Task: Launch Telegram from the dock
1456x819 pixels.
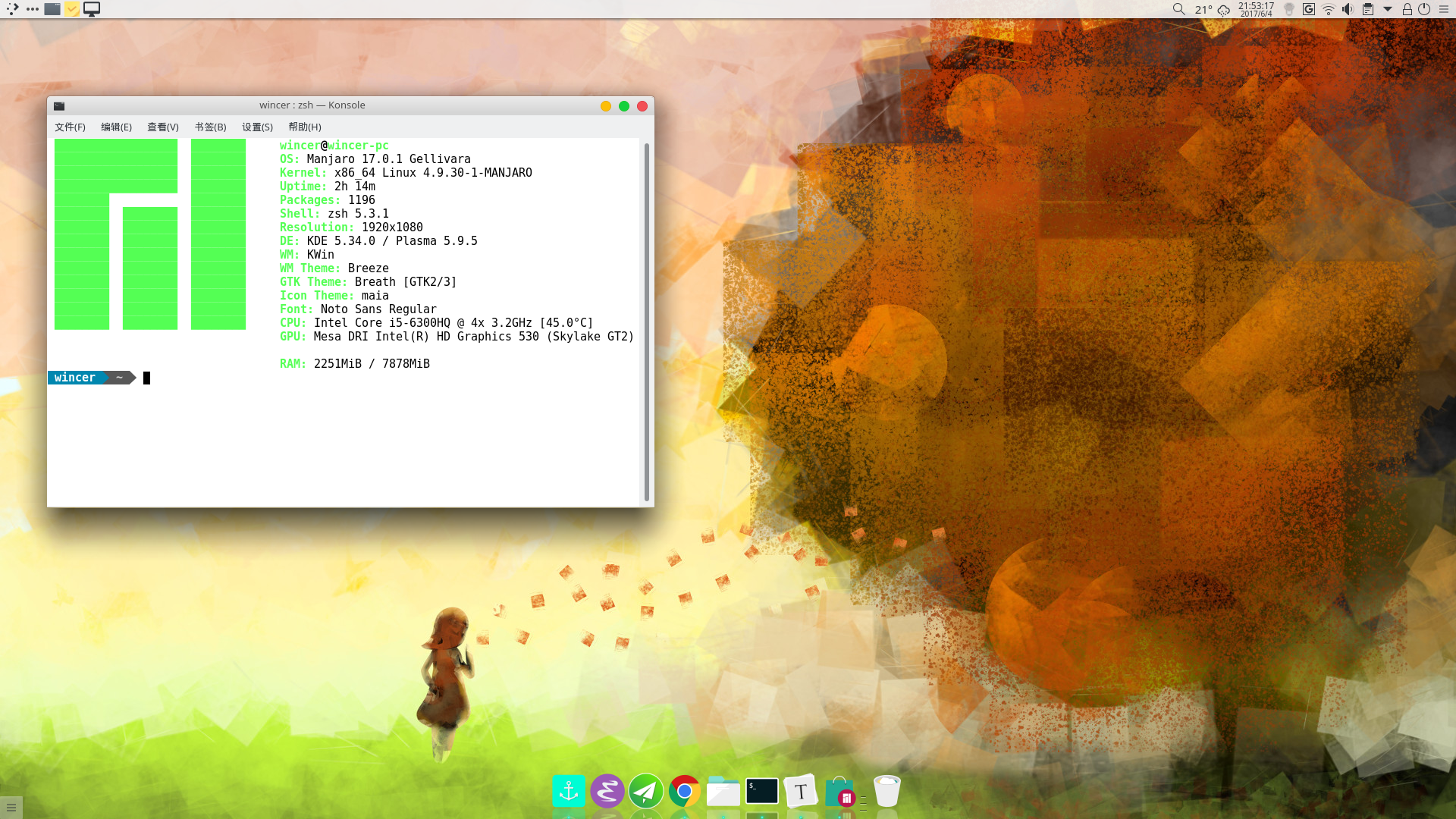Action: coord(646,792)
